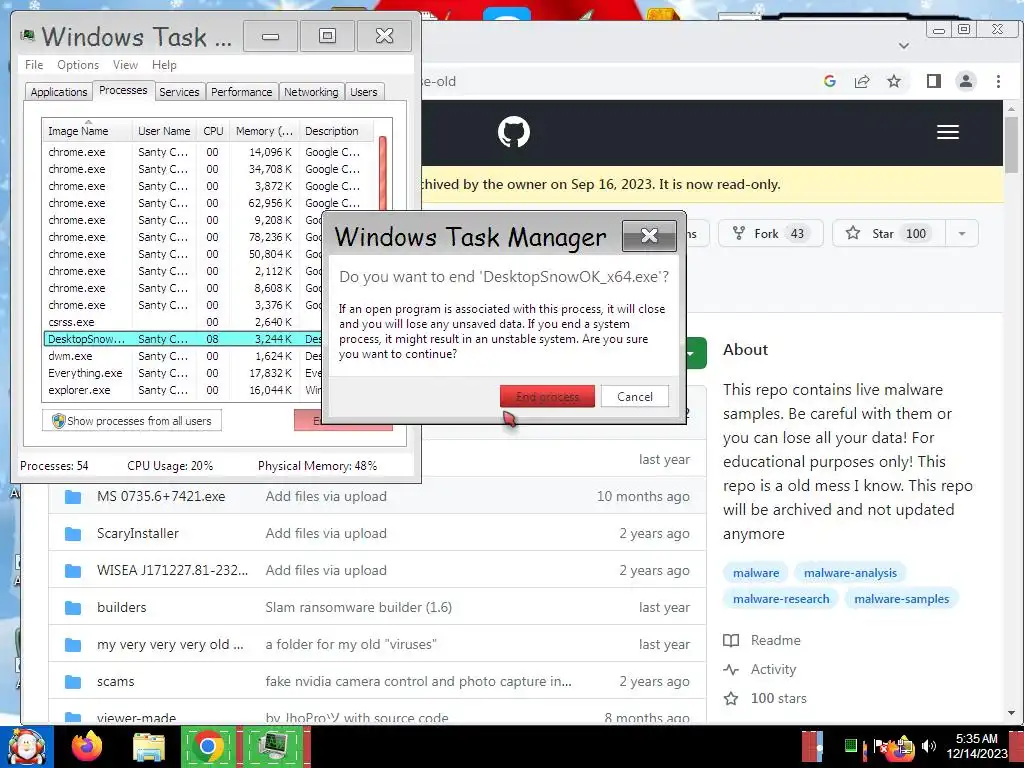
Task: Open the Readme link in About
Action: click(x=775, y=640)
